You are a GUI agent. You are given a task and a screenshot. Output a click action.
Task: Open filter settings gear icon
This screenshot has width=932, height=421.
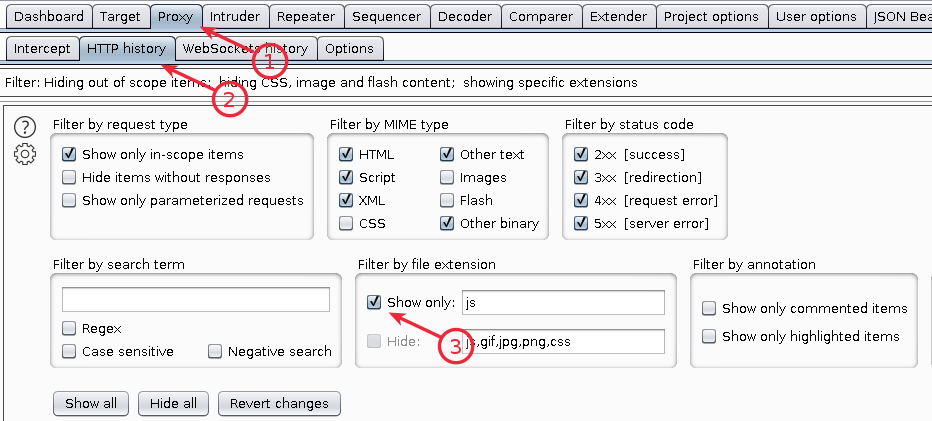click(25, 154)
